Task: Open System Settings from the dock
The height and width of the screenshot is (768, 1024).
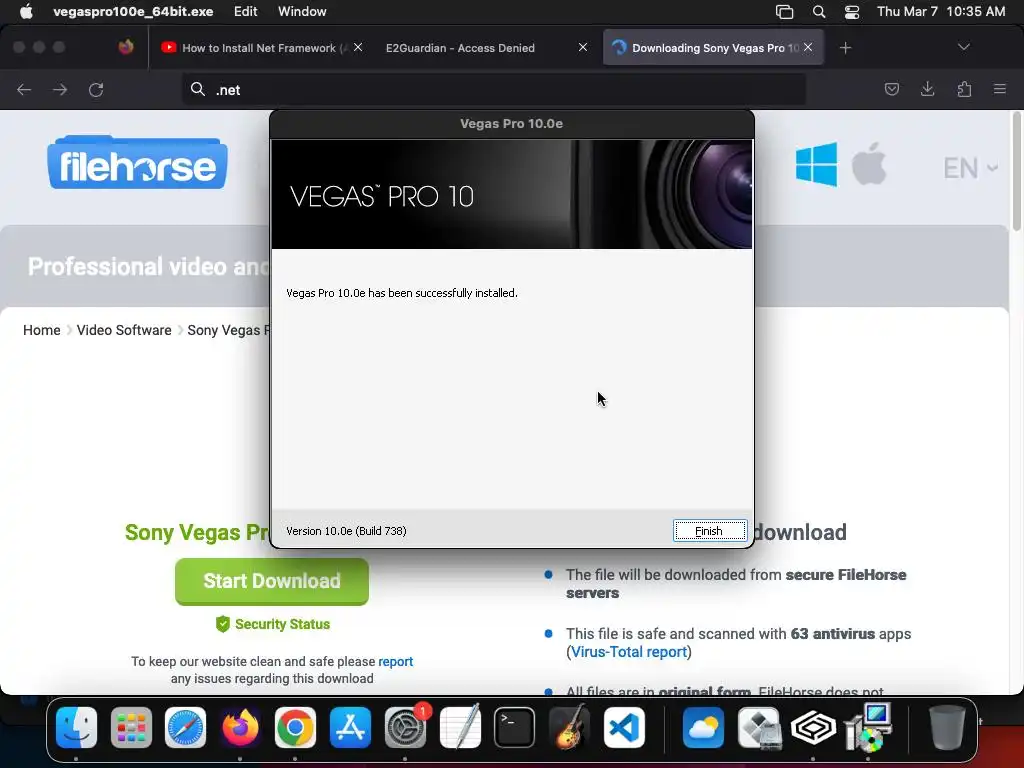Action: pyautogui.click(x=405, y=728)
